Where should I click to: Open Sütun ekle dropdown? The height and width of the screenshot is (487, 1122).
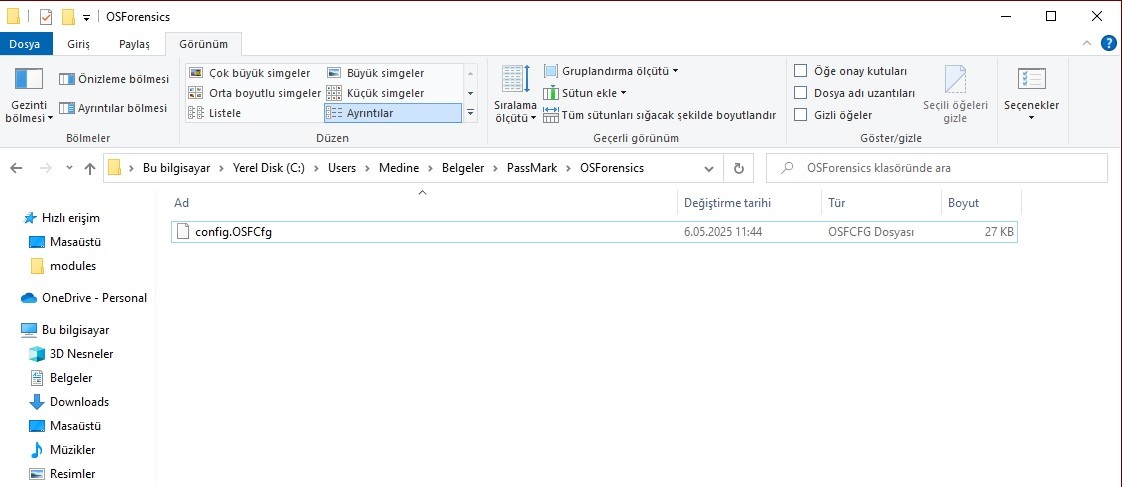pyautogui.click(x=585, y=93)
